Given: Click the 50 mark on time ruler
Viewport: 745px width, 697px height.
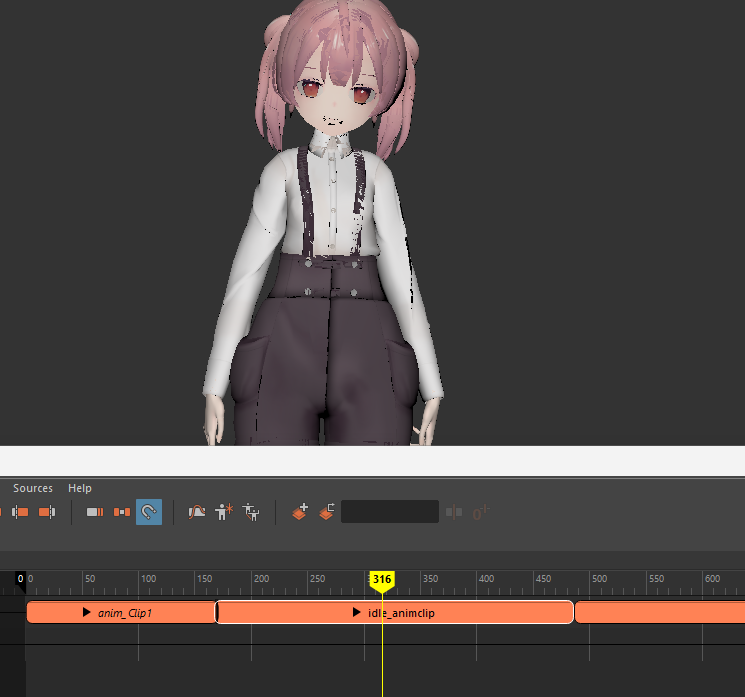Looking at the screenshot, I should click(90, 579).
